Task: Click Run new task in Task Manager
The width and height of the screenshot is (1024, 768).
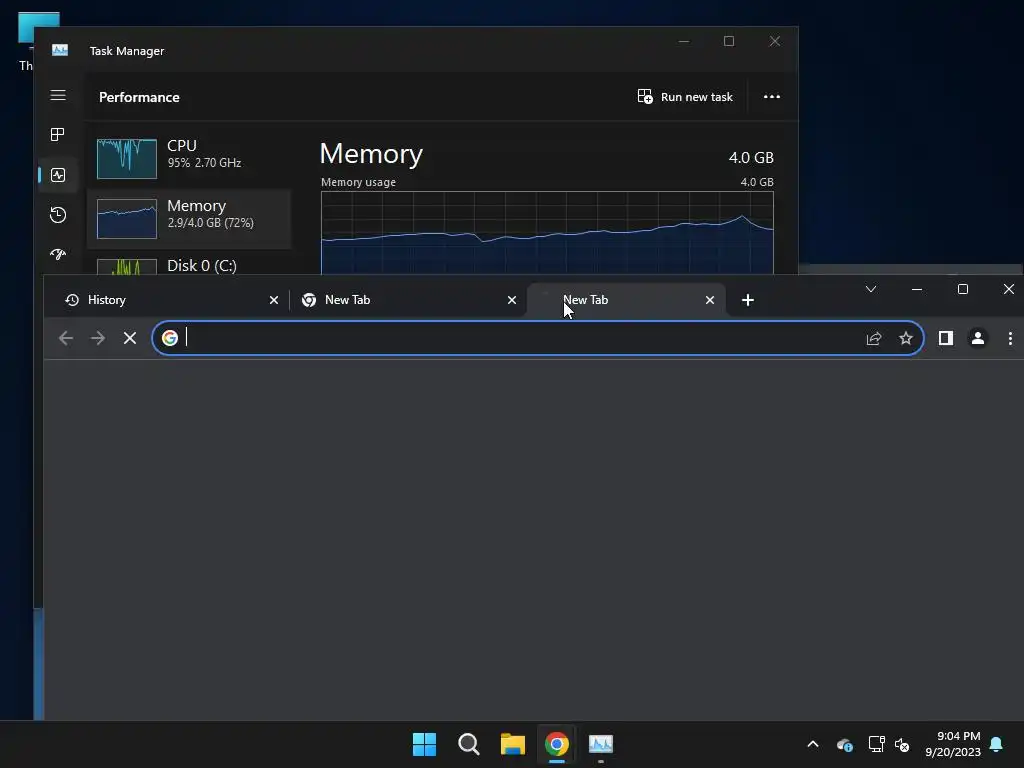Action: tap(685, 97)
